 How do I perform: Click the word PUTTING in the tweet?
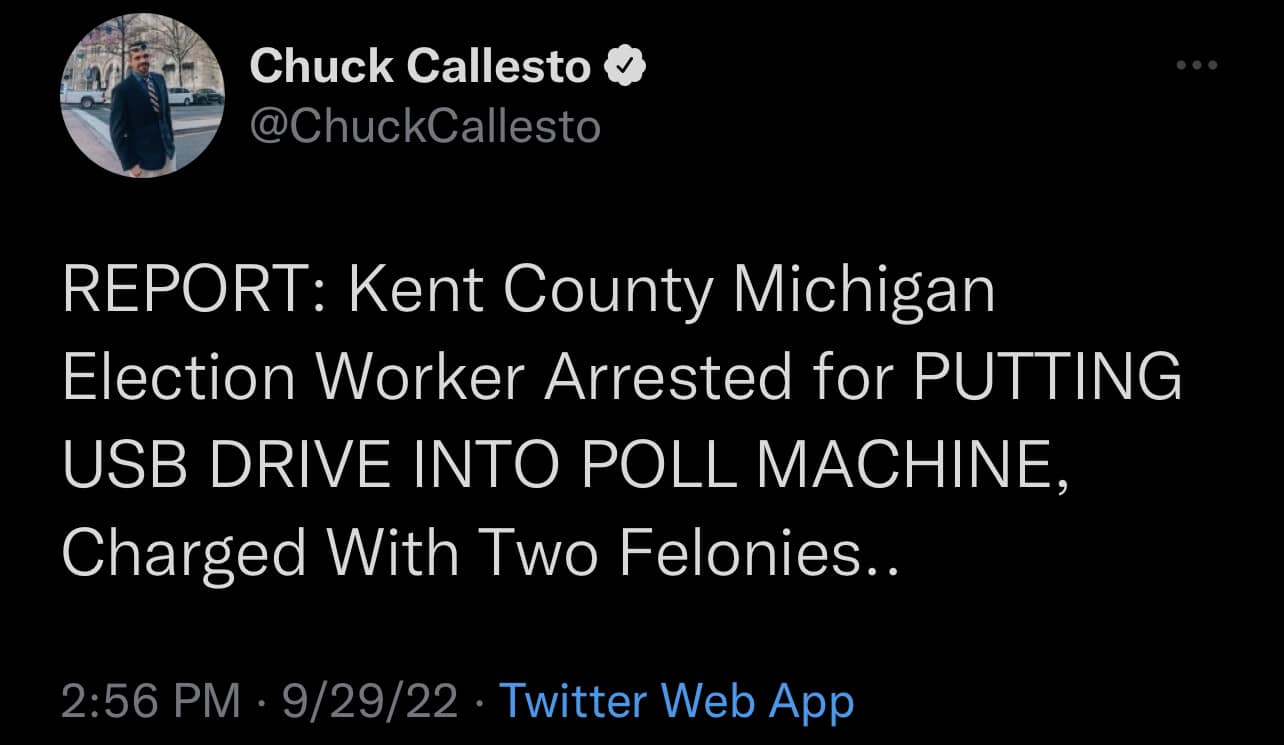coord(1048,378)
